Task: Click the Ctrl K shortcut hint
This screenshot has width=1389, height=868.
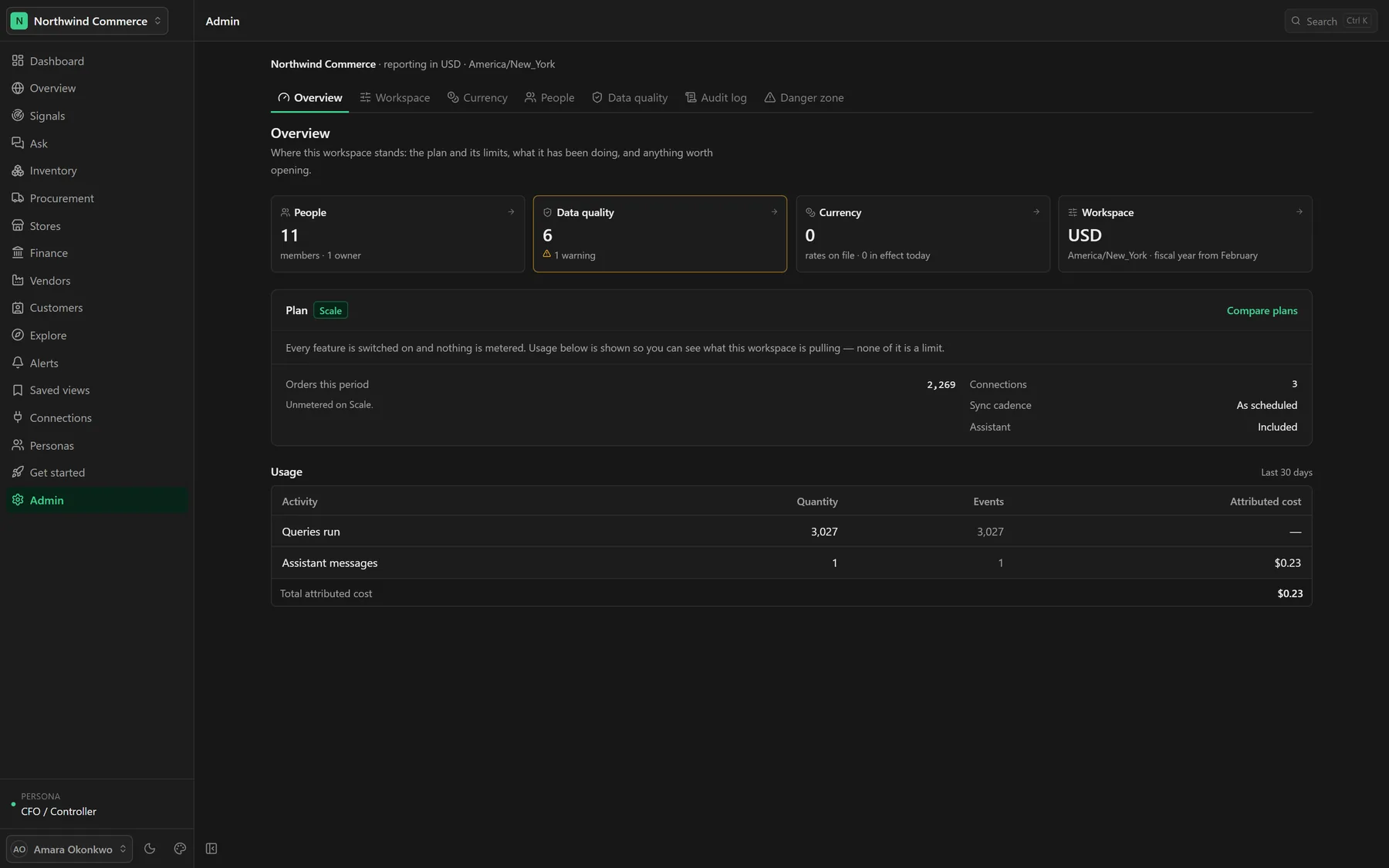Action: pos(1357,21)
